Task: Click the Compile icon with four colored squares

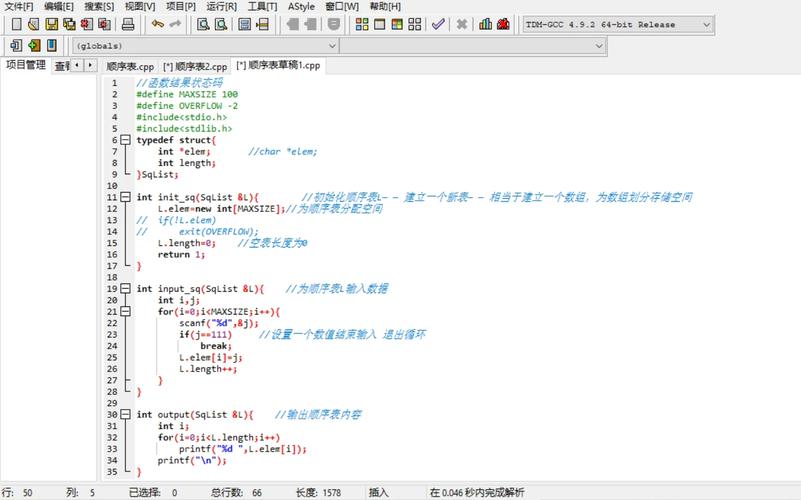Action: [362, 24]
